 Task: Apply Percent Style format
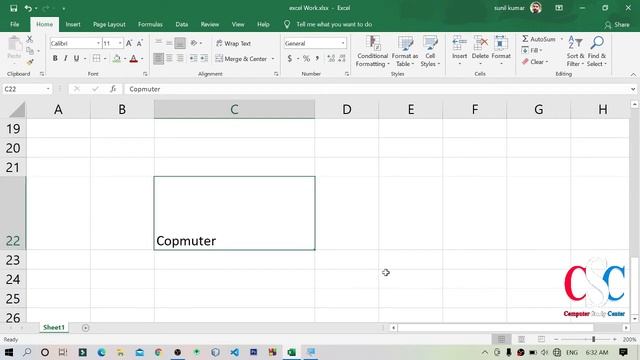click(x=307, y=58)
